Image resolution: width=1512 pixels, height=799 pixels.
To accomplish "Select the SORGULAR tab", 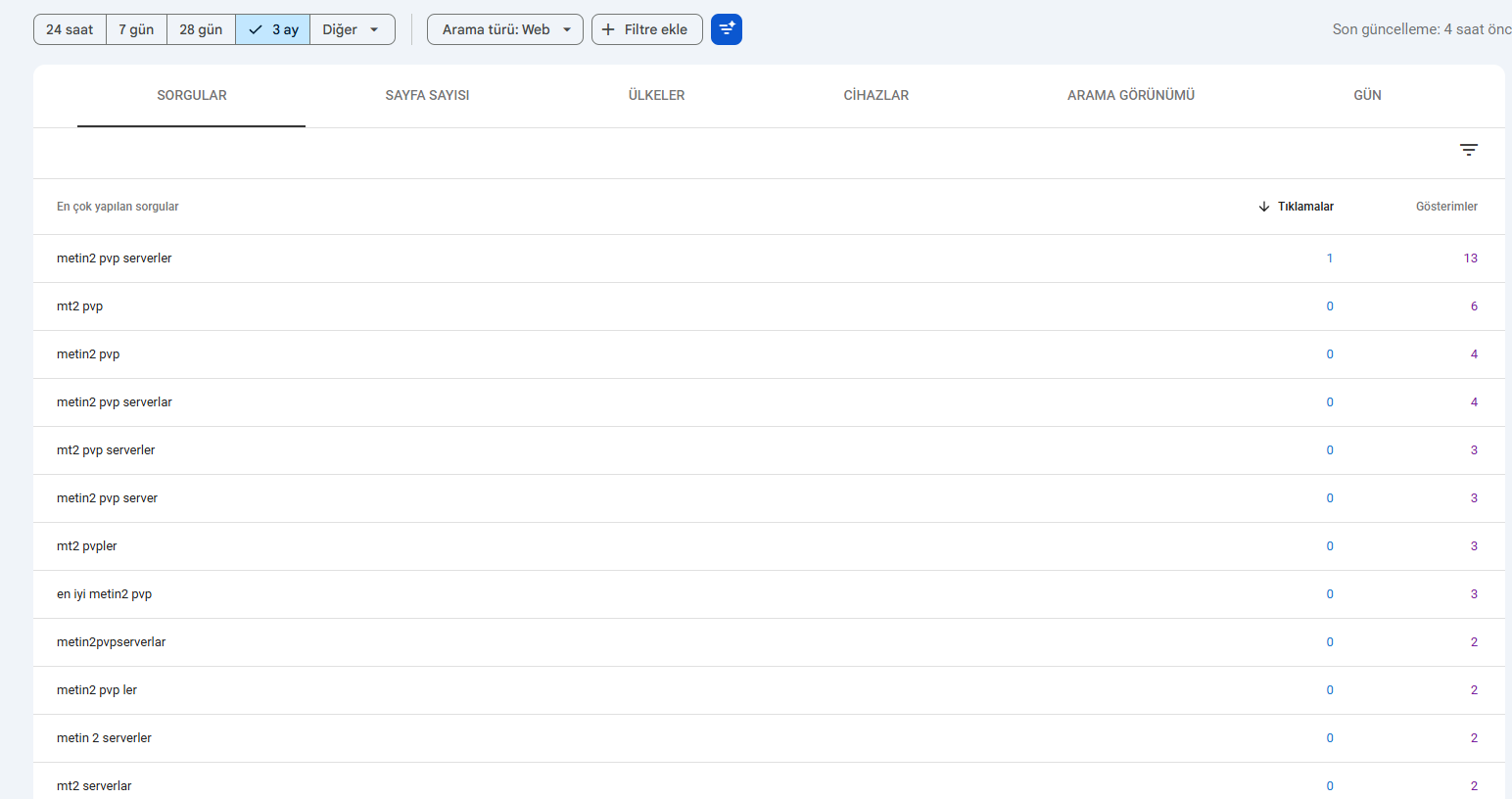I will coord(192,95).
